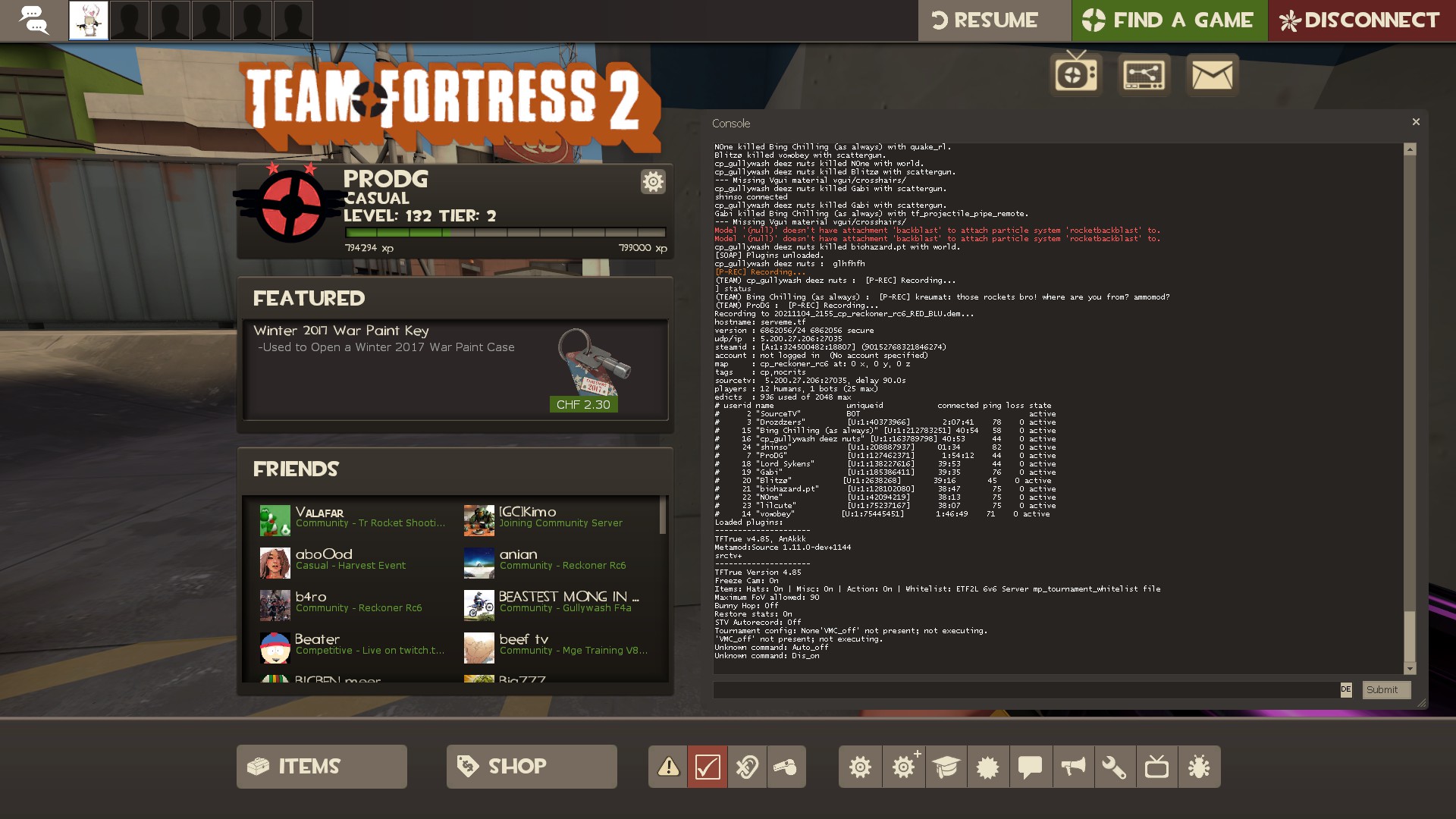Click the 'Unknown command: Dis_on' console line

[767, 656]
